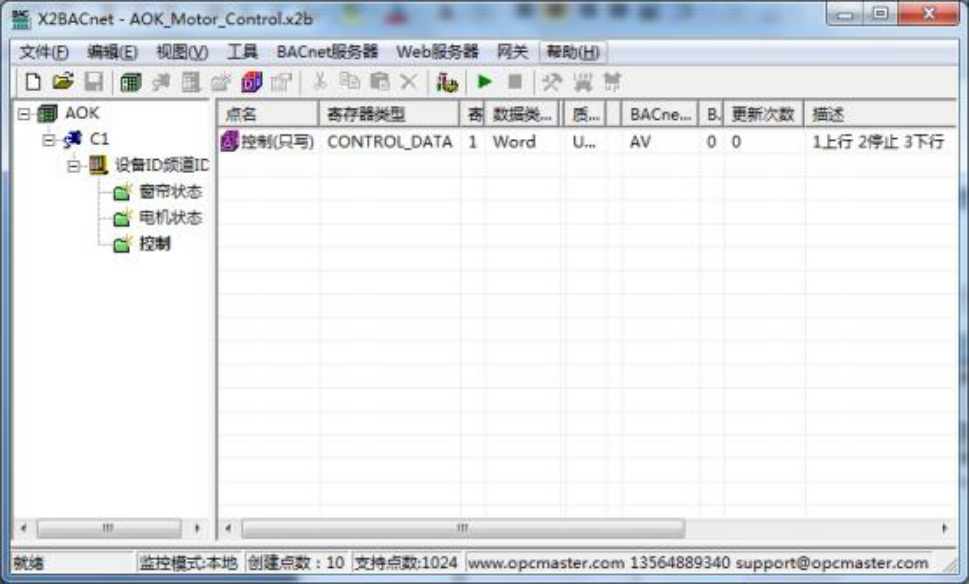Open the BACnet服务器 menu
The width and height of the screenshot is (969, 584).
point(327,52)
